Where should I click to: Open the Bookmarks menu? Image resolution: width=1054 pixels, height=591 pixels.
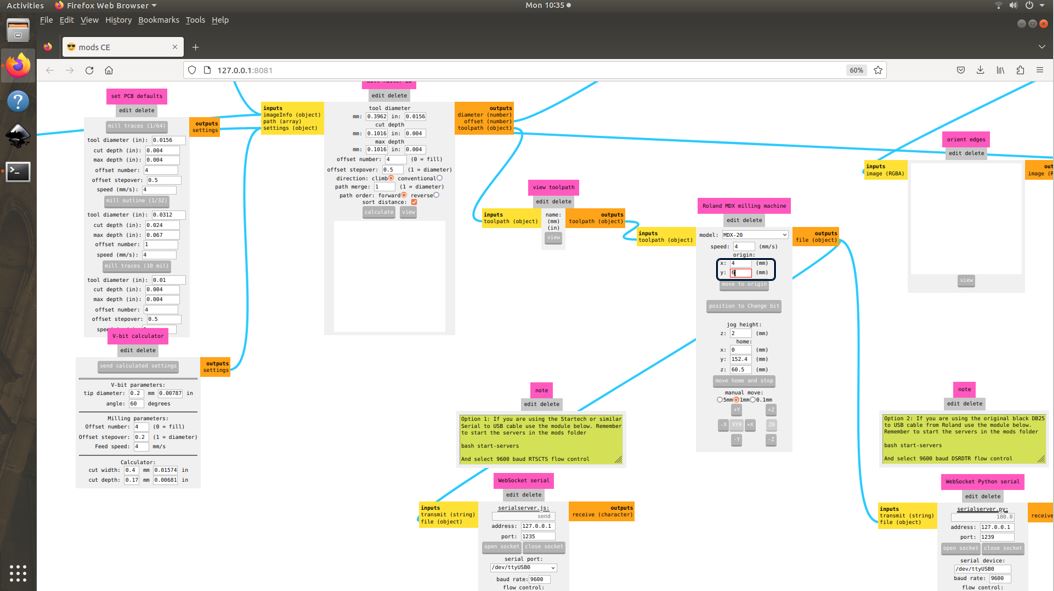(x=159, y=20)
